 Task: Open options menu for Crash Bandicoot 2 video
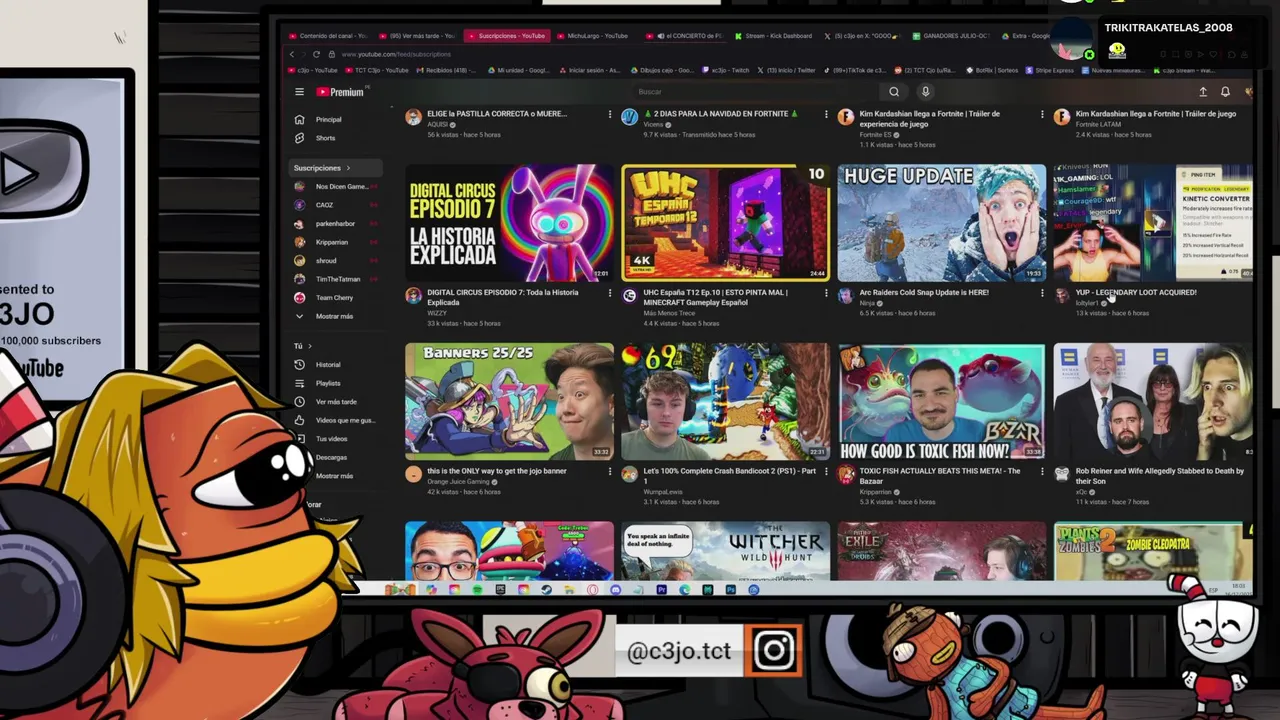[x=826, y=472]
